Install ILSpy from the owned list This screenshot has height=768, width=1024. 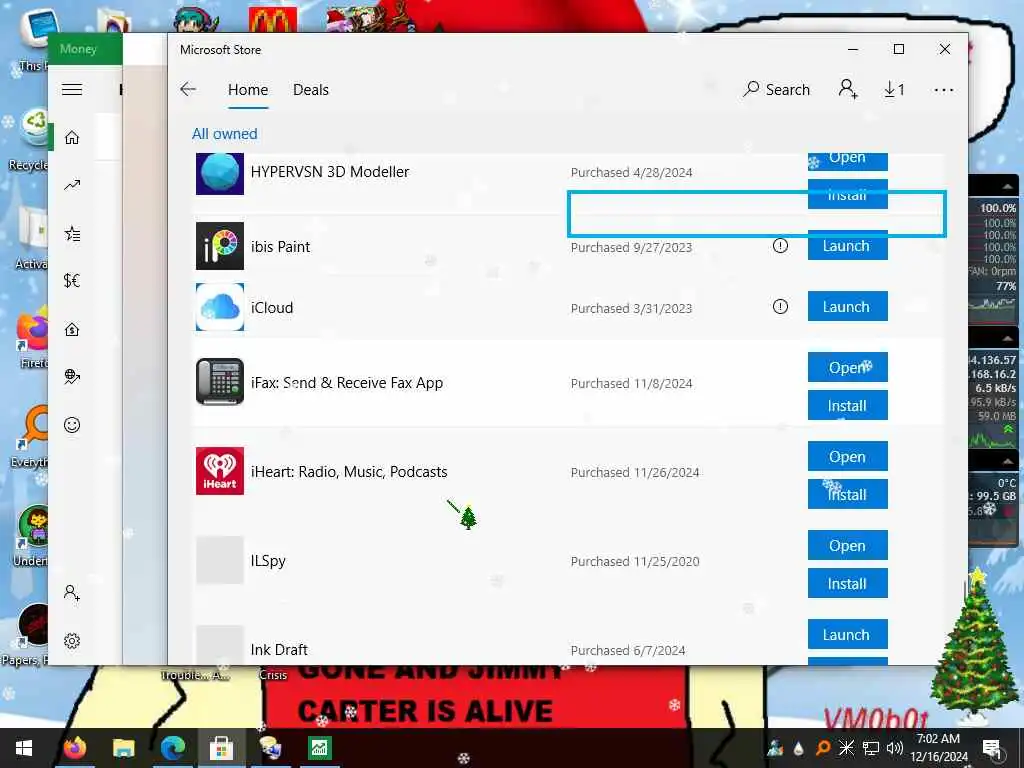[x=847, y=583]
